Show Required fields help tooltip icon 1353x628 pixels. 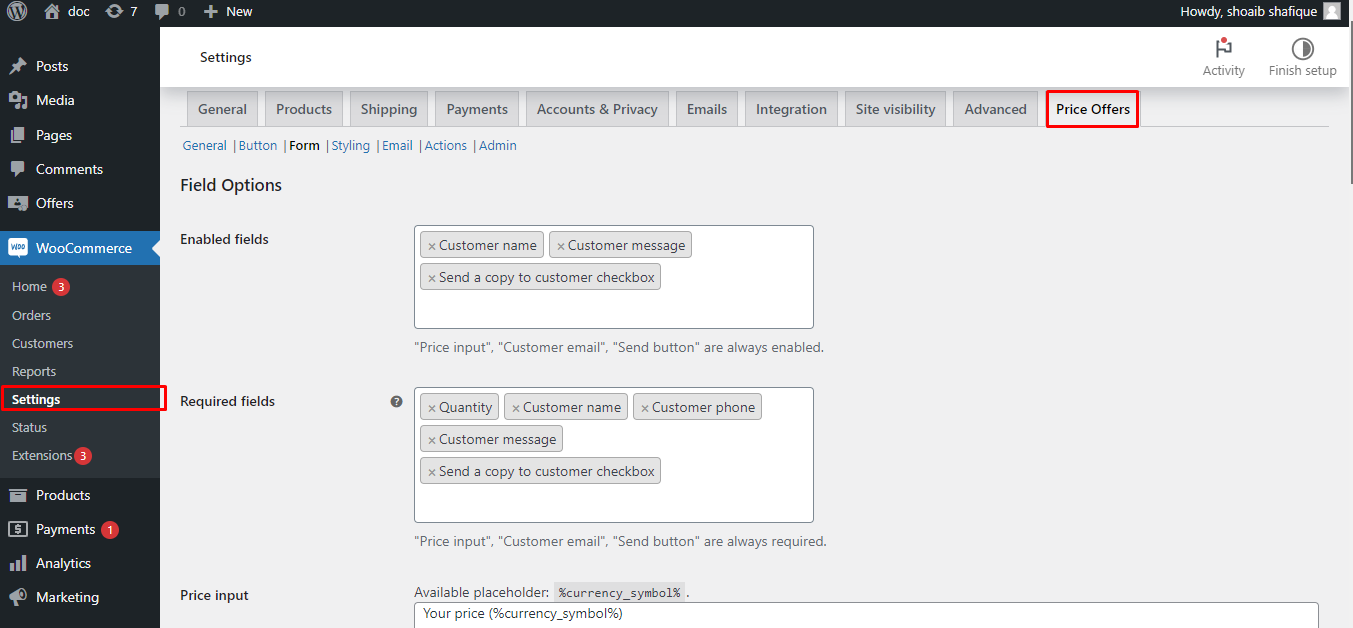coord(397,401)
